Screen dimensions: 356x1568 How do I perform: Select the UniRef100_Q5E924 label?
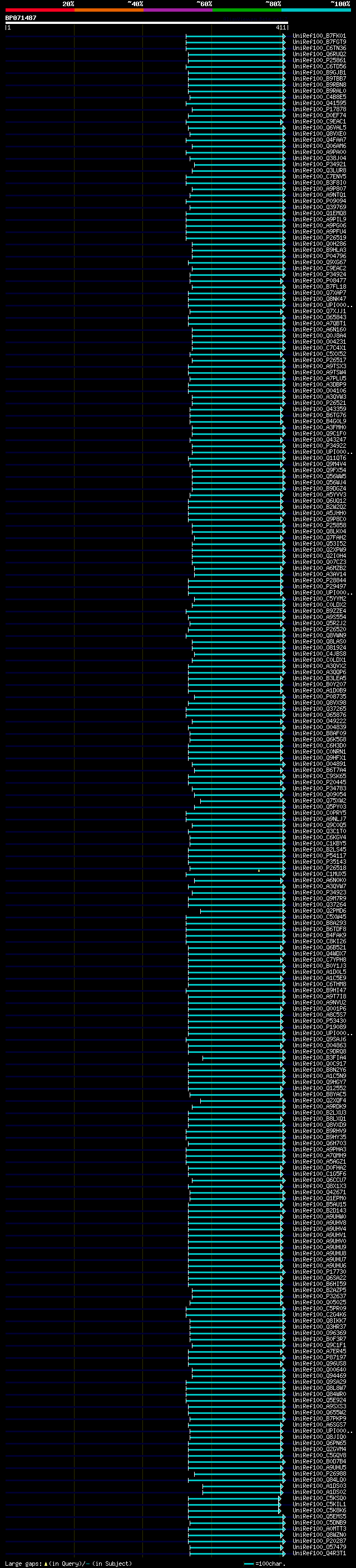click(319, 1400)
